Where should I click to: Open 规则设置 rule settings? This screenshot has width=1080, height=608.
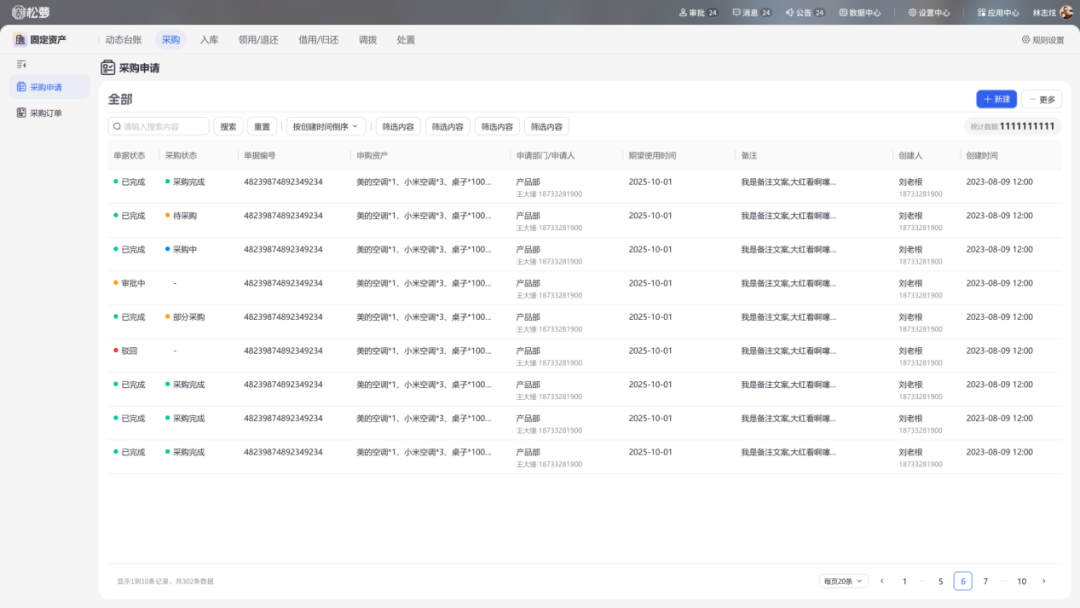pyautogui.click(x=1042, y=40)
